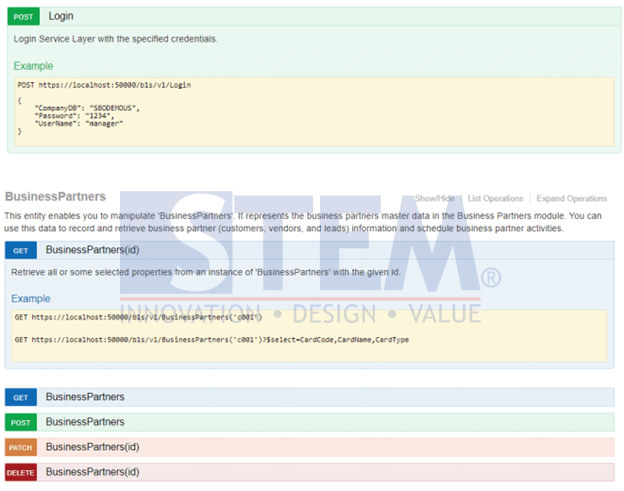Click the GET example line with $select=CardCode

pyautogui.click(x=212, y=340)
